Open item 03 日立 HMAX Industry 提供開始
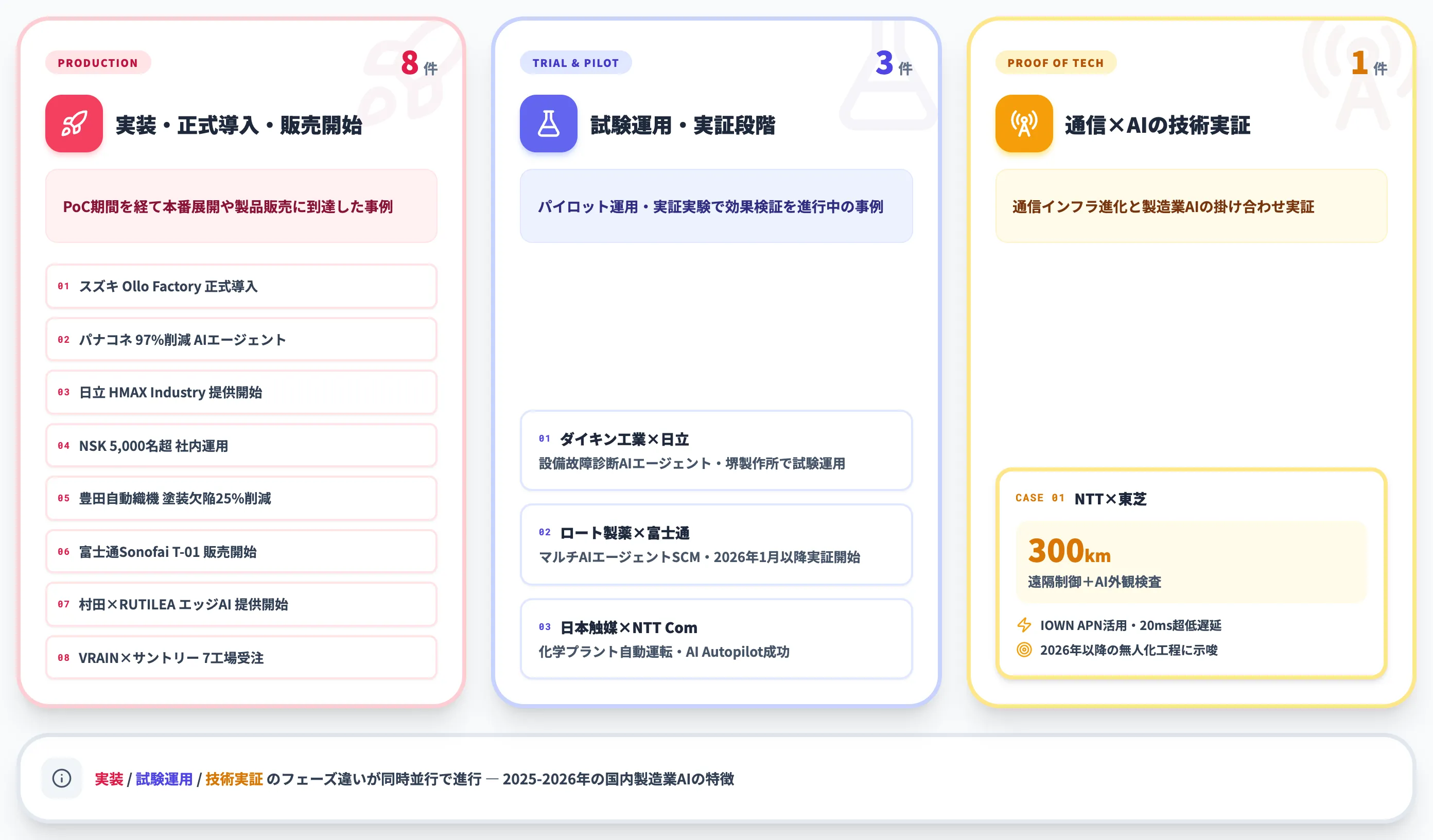This screenshot has height=840, width=1433. click(241, 392)
